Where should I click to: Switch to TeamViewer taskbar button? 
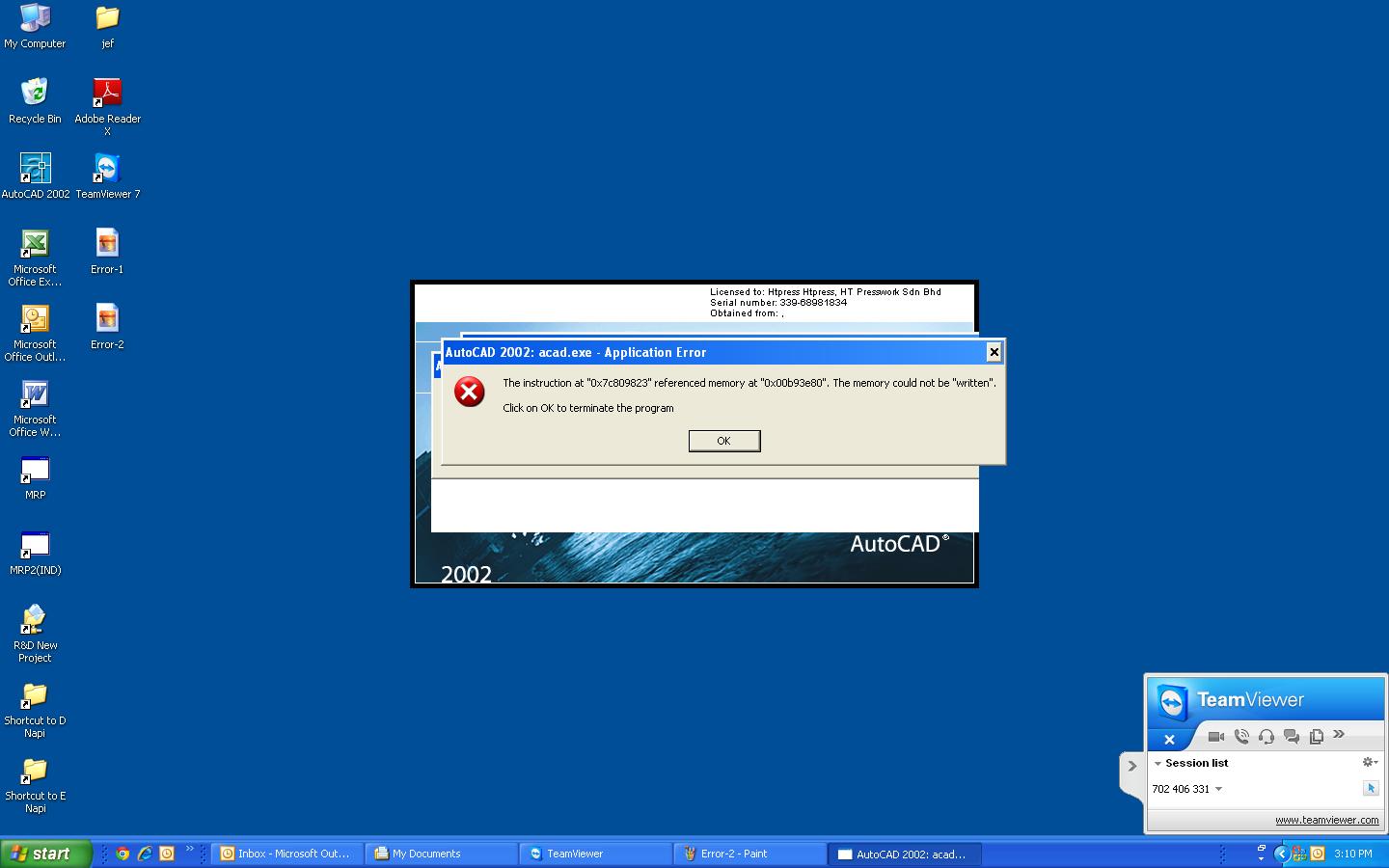596,854
